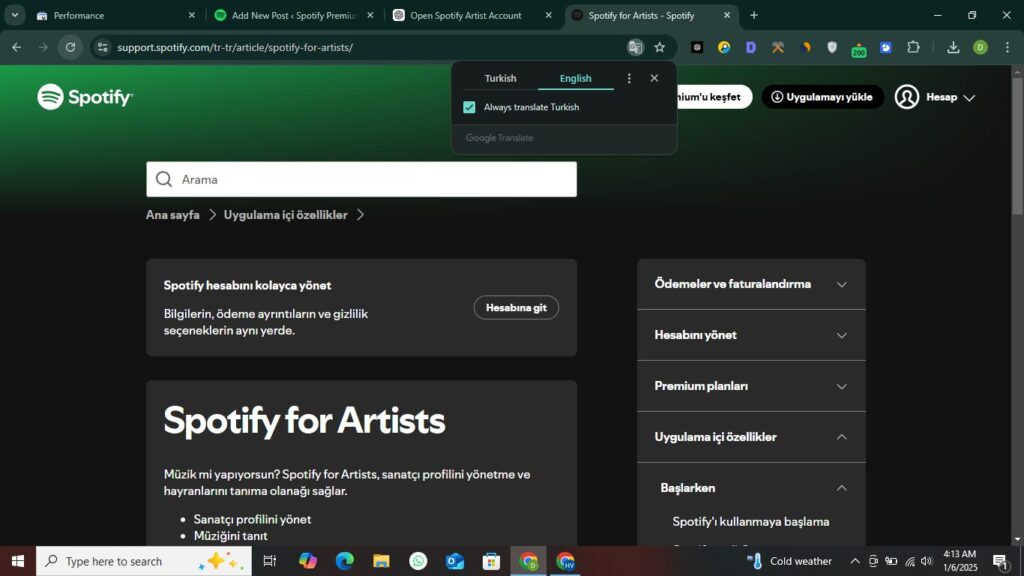1024x576 pixels.
Task: Select English in the translate popup
Action: point(575,78)
